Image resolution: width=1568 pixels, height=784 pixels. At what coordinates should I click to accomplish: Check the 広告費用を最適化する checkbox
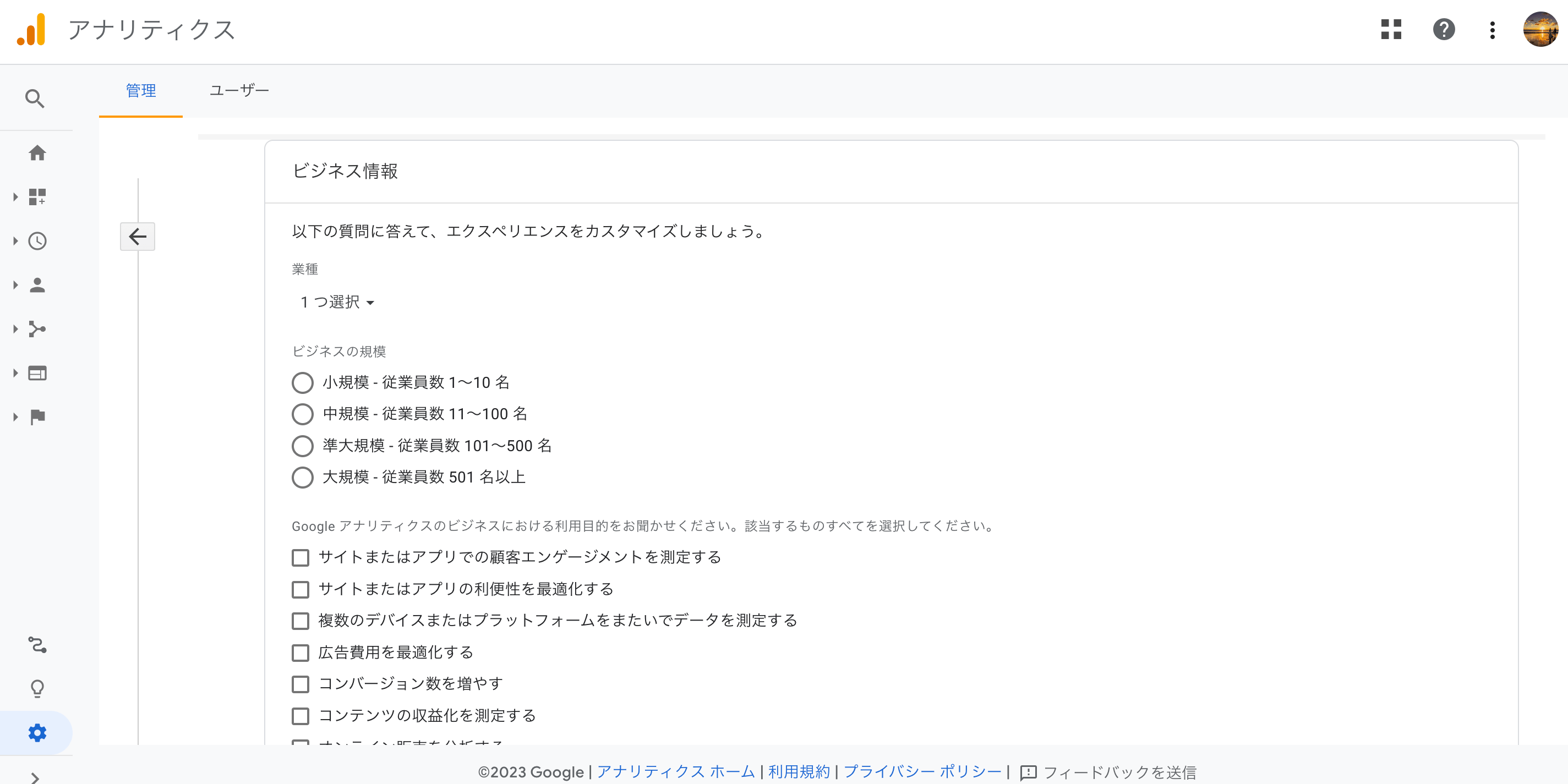tap(300, 653)
